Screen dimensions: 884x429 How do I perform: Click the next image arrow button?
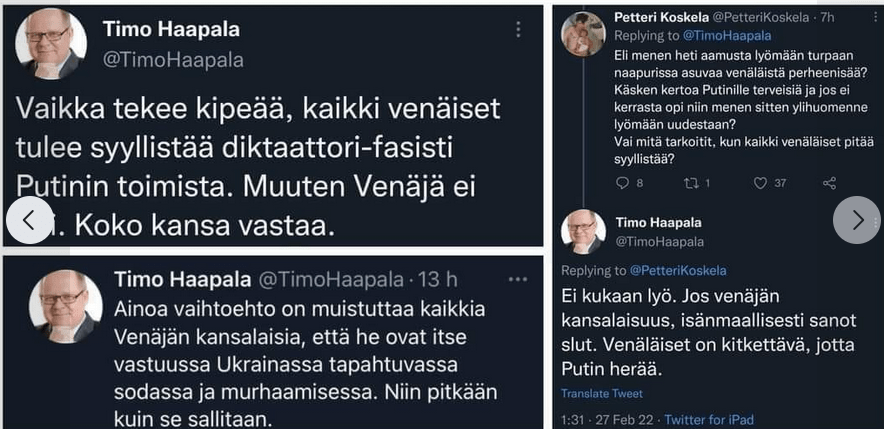[x=857, y=220]
